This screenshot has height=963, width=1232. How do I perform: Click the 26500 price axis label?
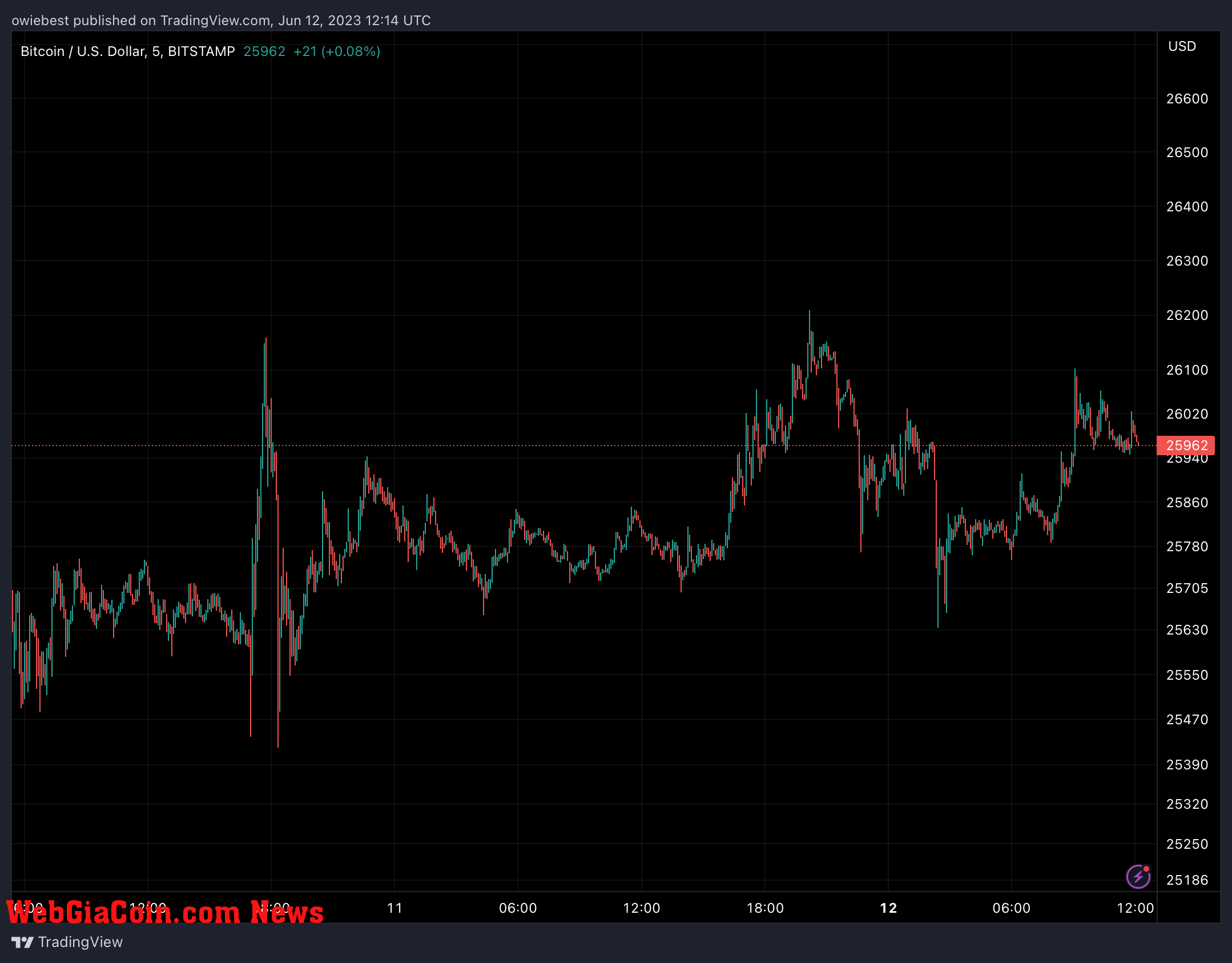pos(1187,153)
